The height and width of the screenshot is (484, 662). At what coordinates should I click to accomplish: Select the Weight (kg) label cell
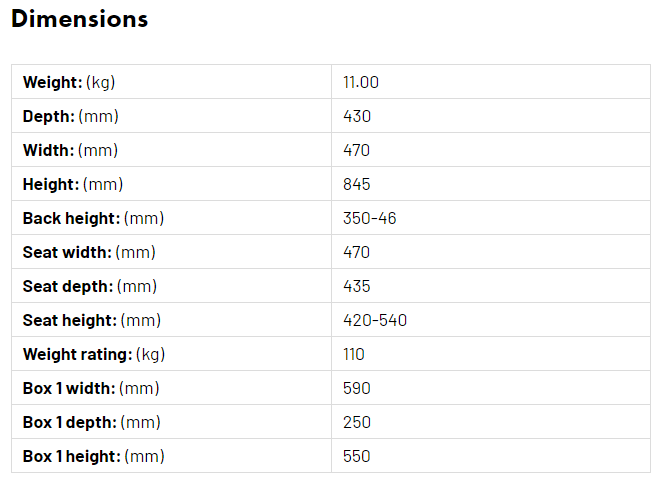[x=171, y=82]
